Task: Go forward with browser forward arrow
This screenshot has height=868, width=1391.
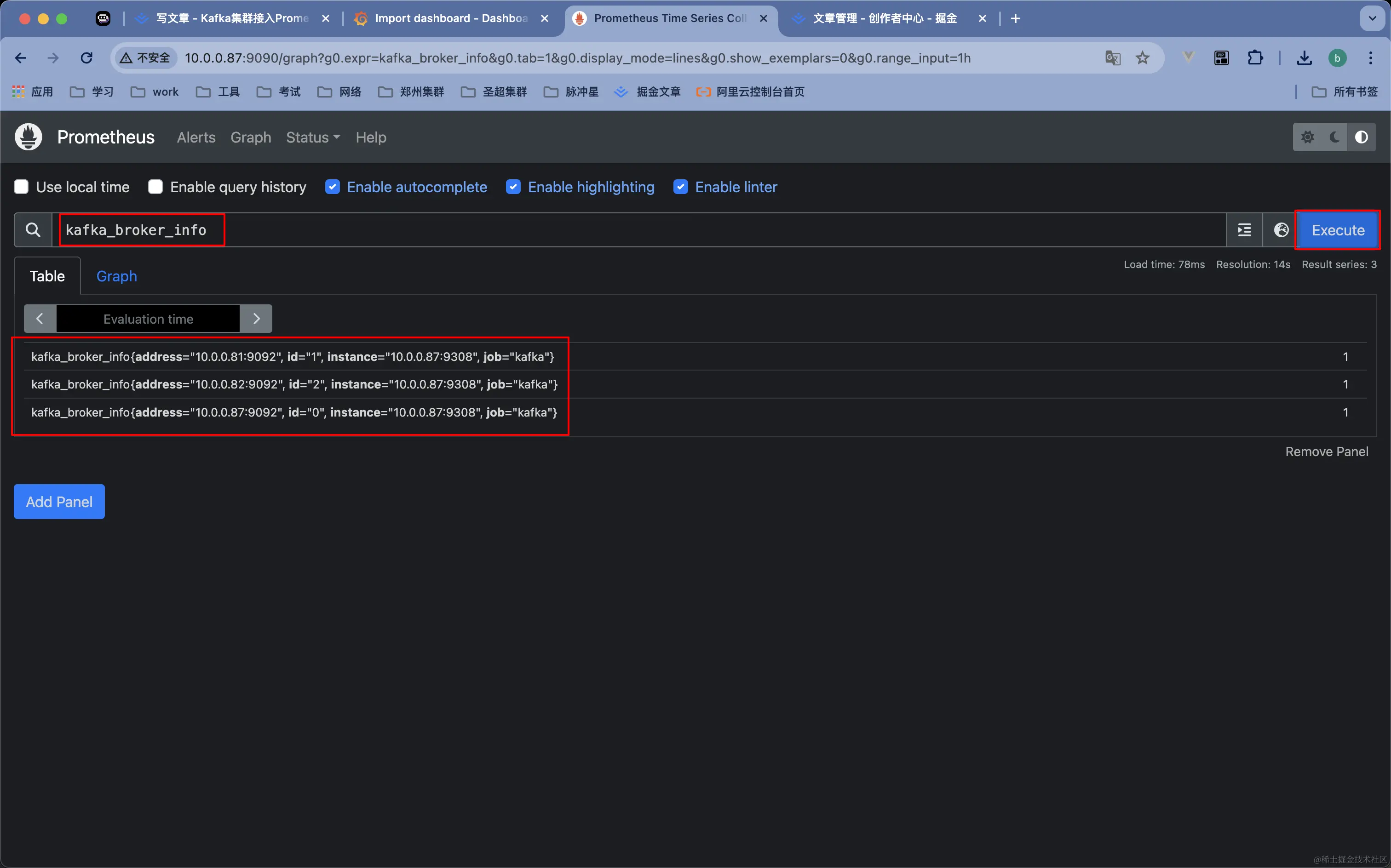Action: tap(53, 58)
